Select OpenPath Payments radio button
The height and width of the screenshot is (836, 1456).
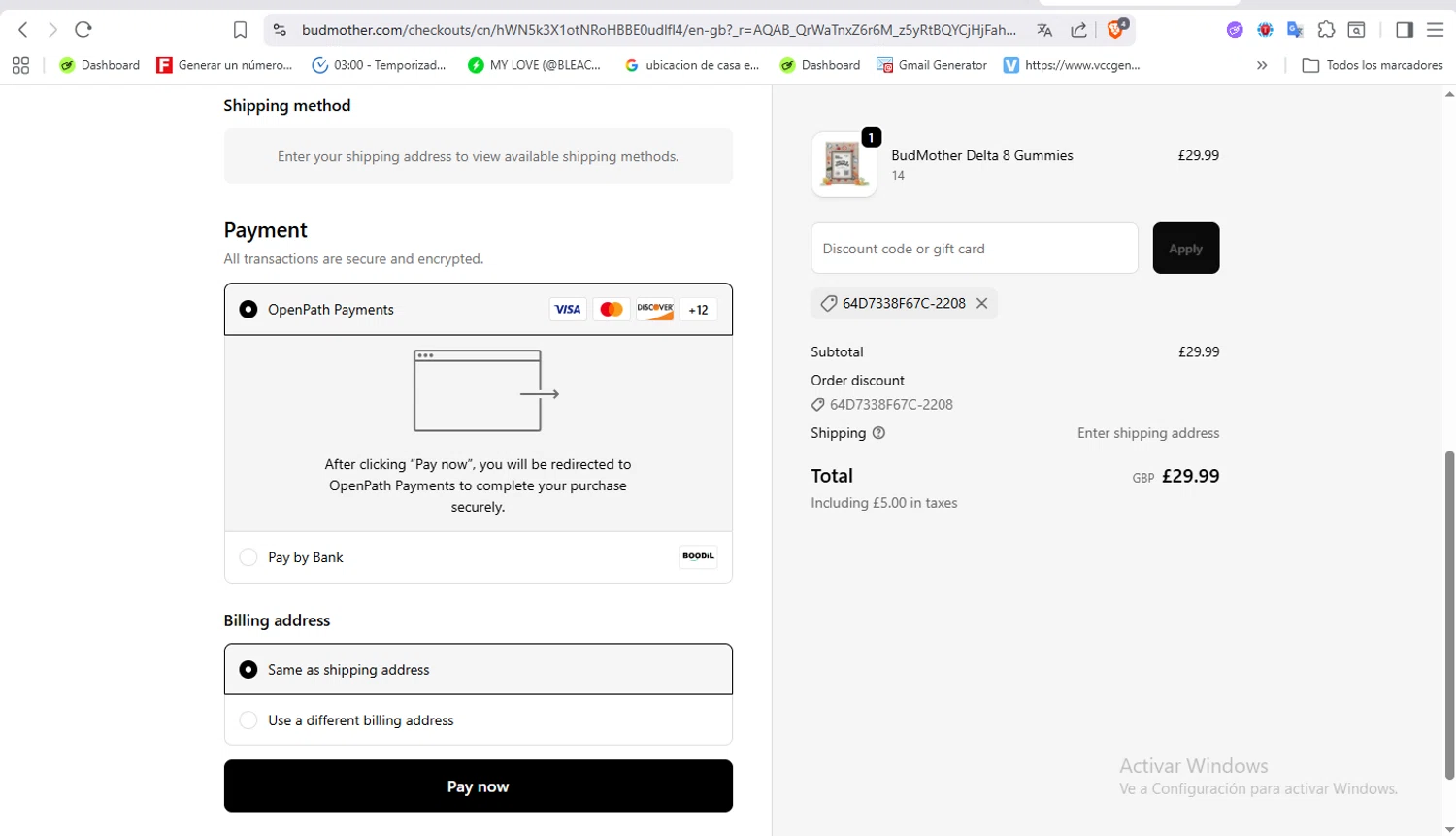click(x=248, y=309)
